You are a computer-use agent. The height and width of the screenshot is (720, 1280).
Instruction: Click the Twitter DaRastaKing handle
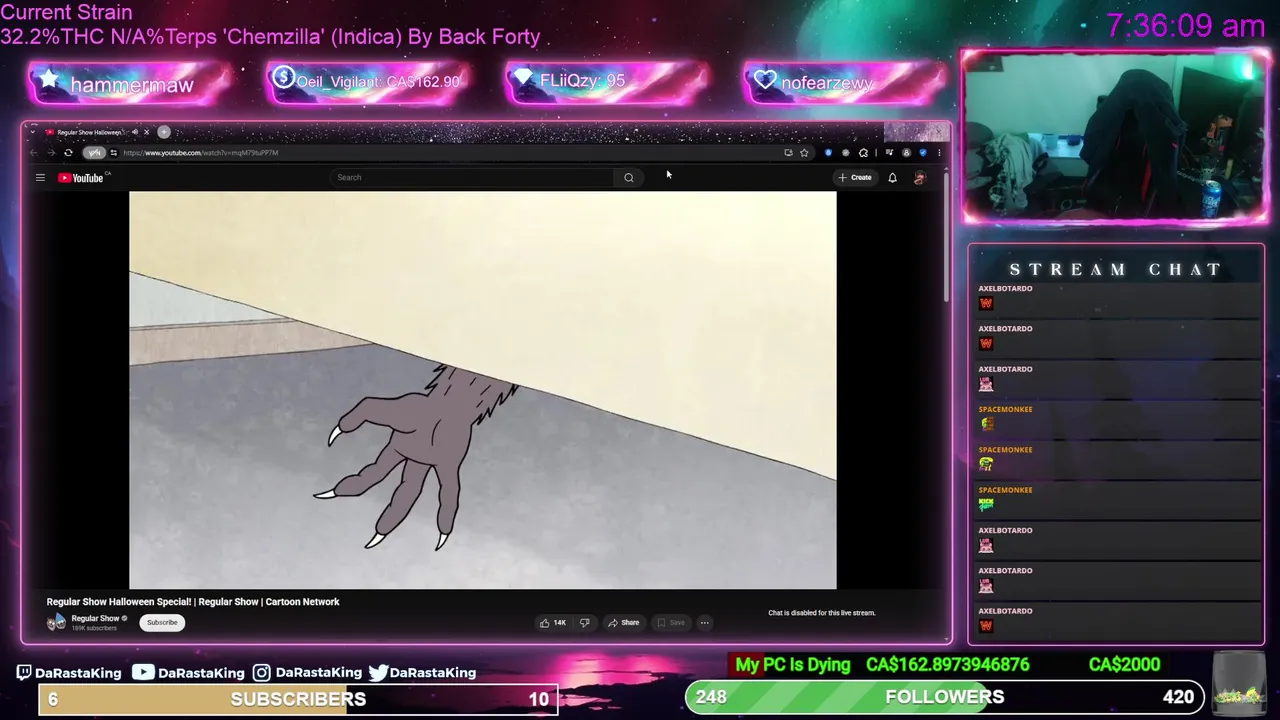pos(422,673)
